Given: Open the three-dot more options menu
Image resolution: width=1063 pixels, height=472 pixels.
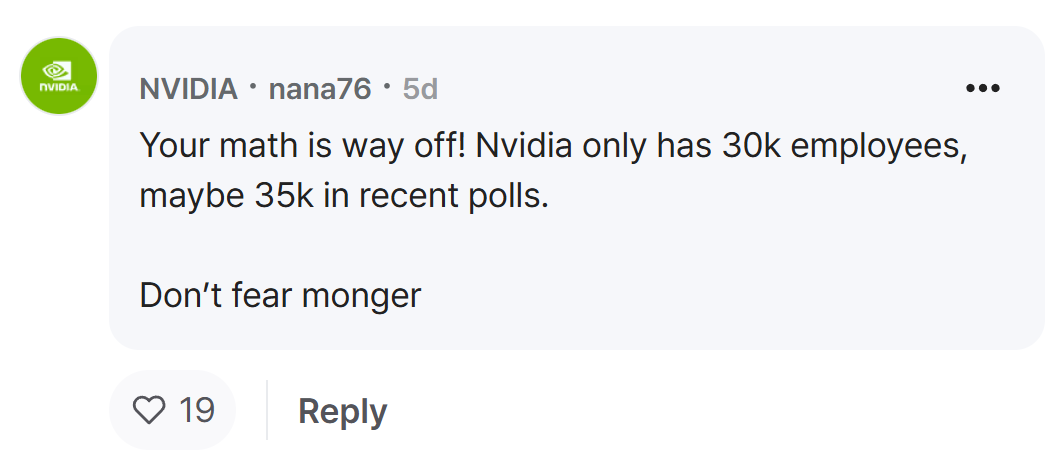Looking at the screenshot, I should [x=982, y=88].
